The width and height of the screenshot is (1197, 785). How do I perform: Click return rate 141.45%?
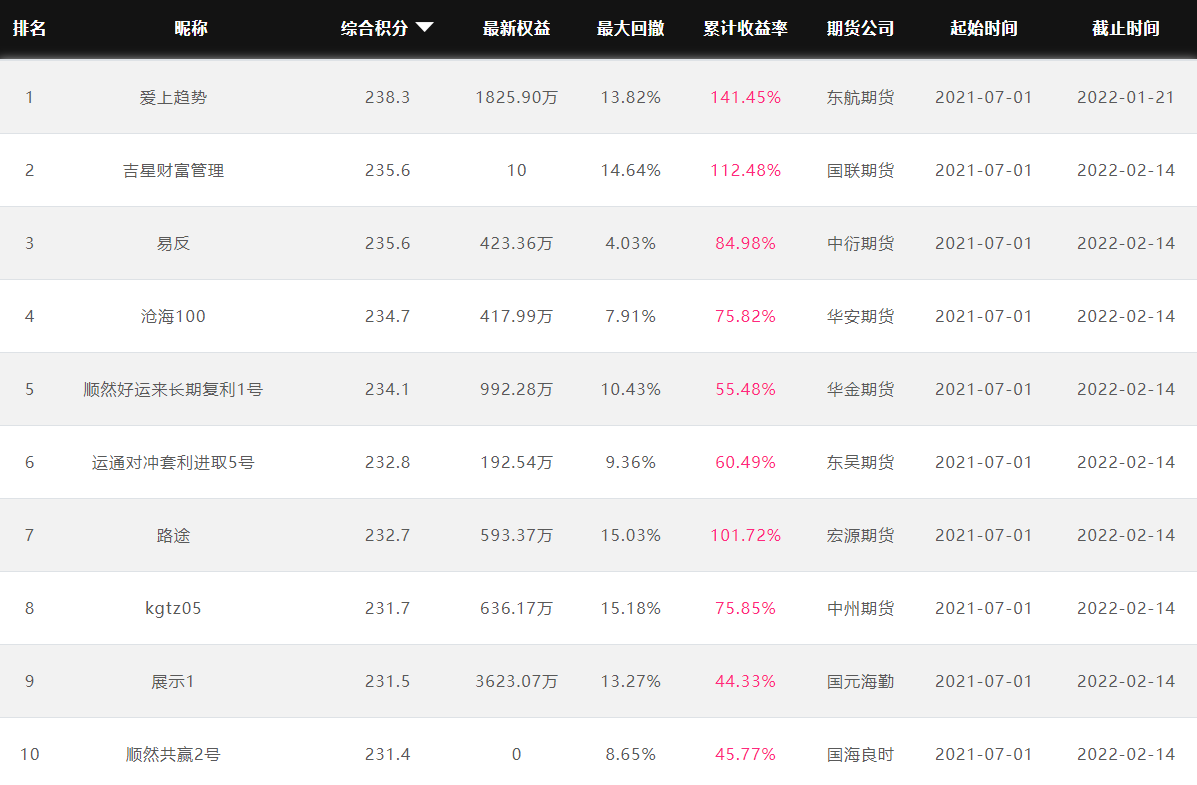(x=746, y=98)
